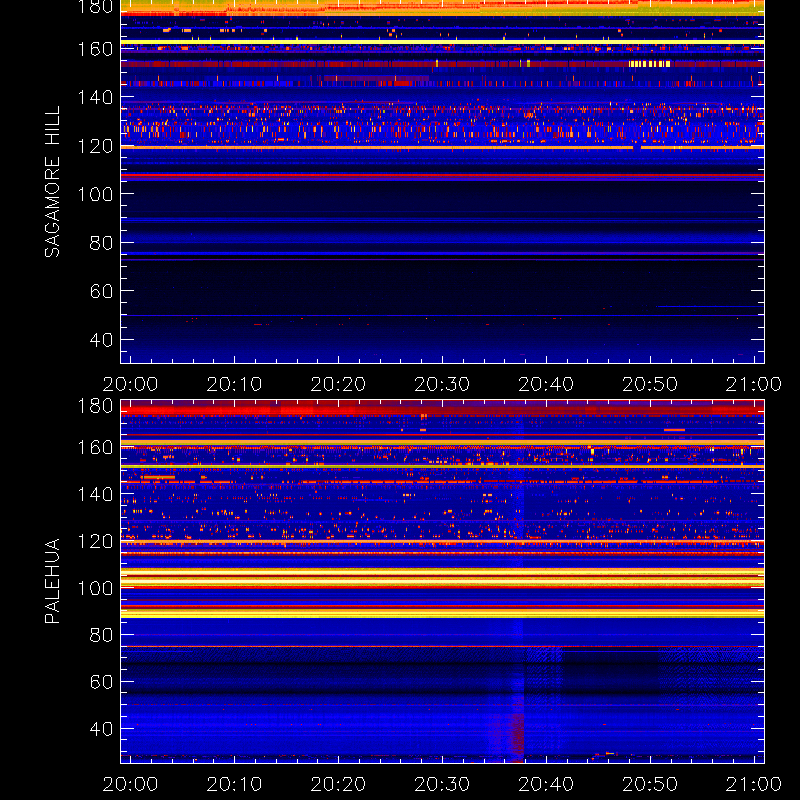The image size is (800, 800).
Task: Select the 140 tick label on Sagamore Hill axis
Action: tap(95, 97)
